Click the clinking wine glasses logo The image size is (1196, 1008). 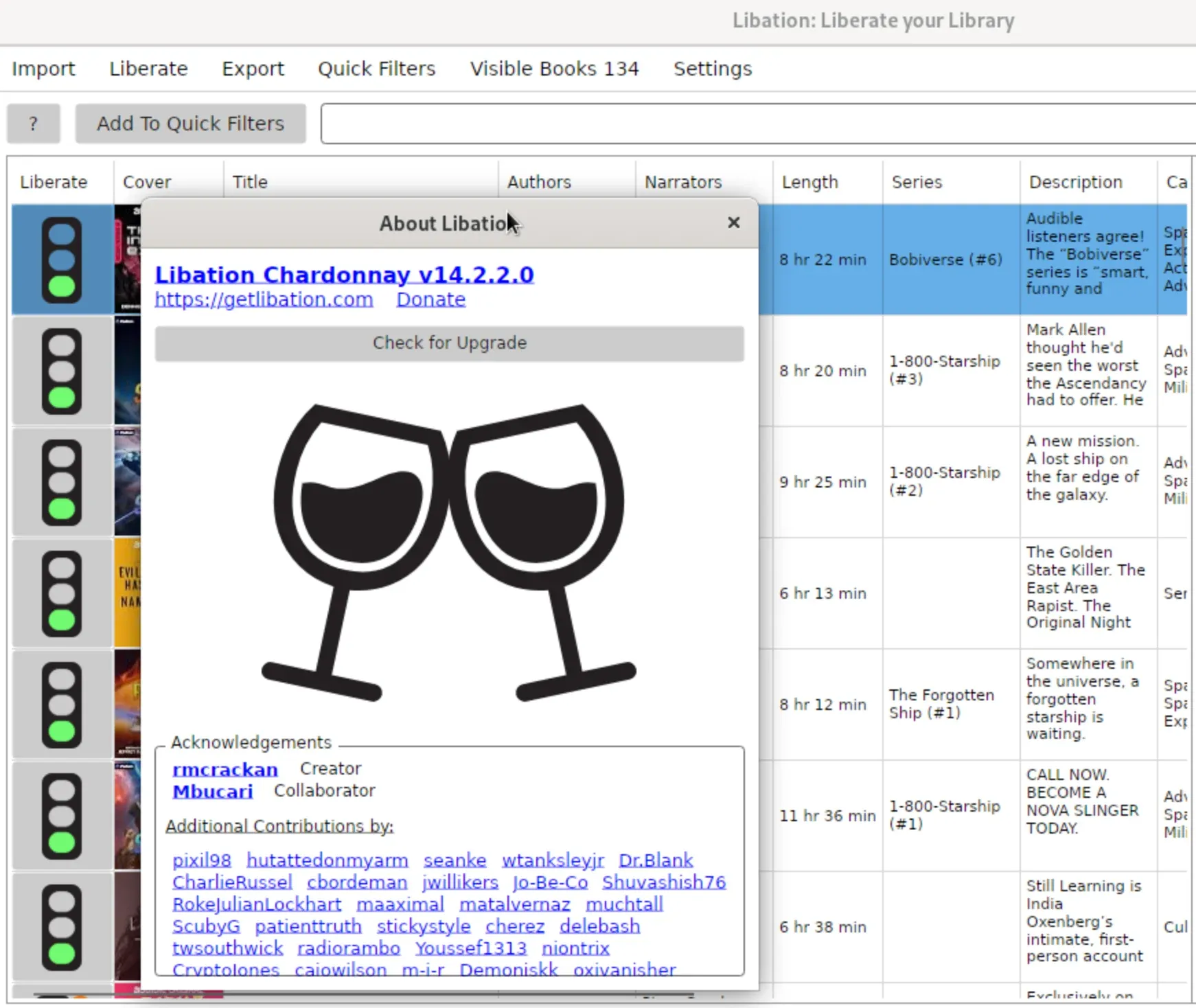pos(449,552)
